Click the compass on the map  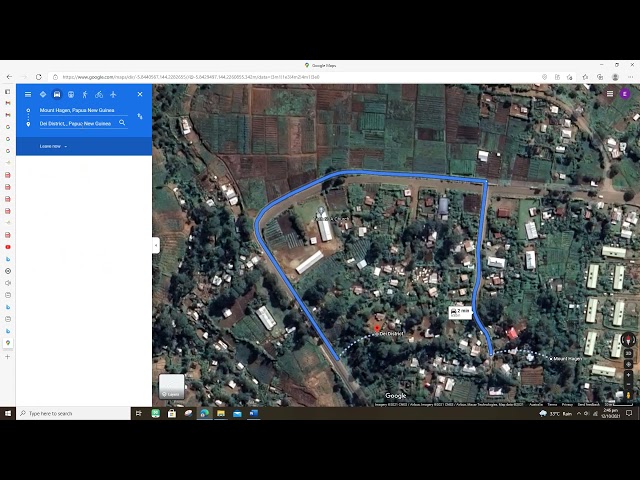[x=629, y=339]
